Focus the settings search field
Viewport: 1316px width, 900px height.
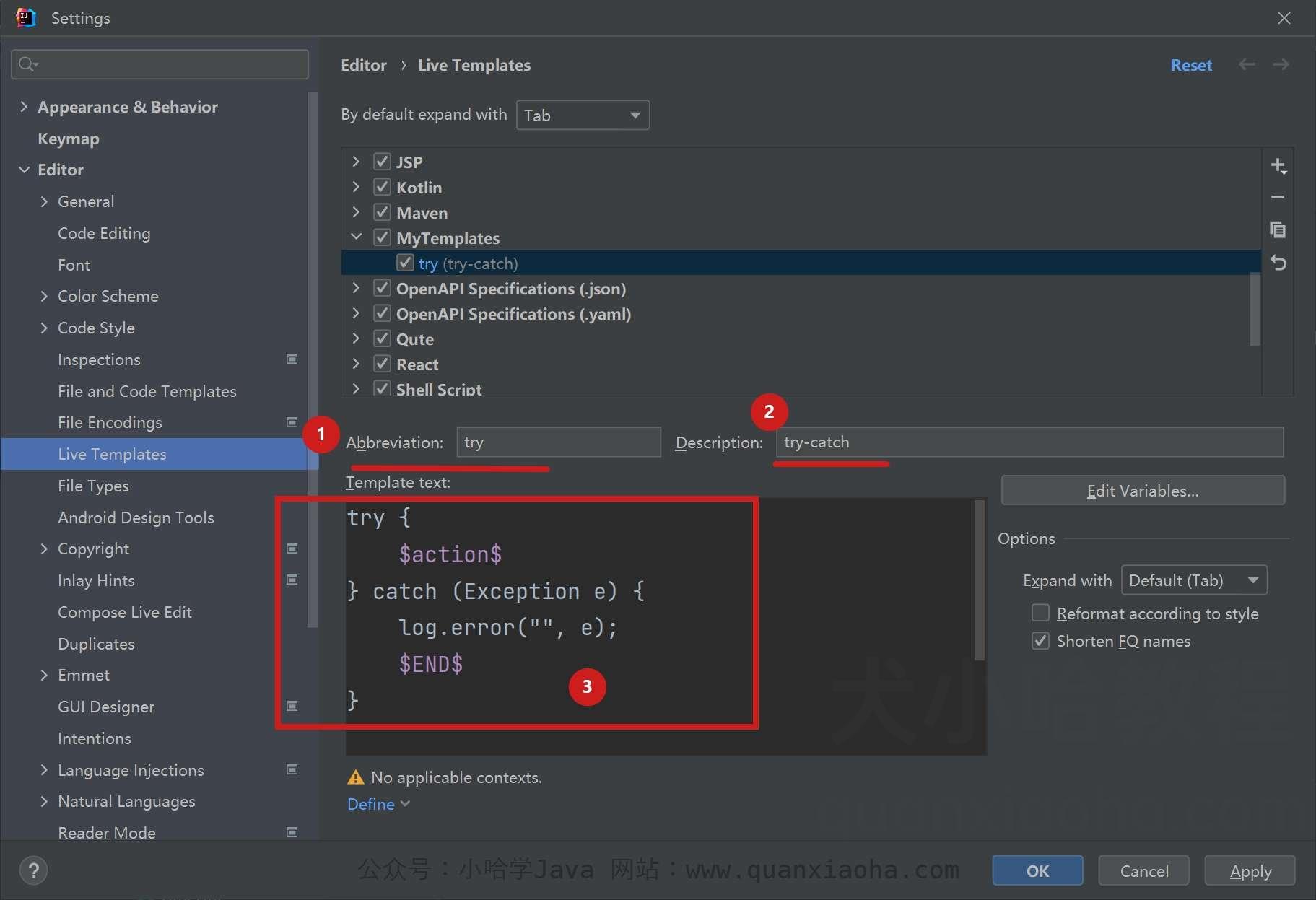tap(160, 64)
